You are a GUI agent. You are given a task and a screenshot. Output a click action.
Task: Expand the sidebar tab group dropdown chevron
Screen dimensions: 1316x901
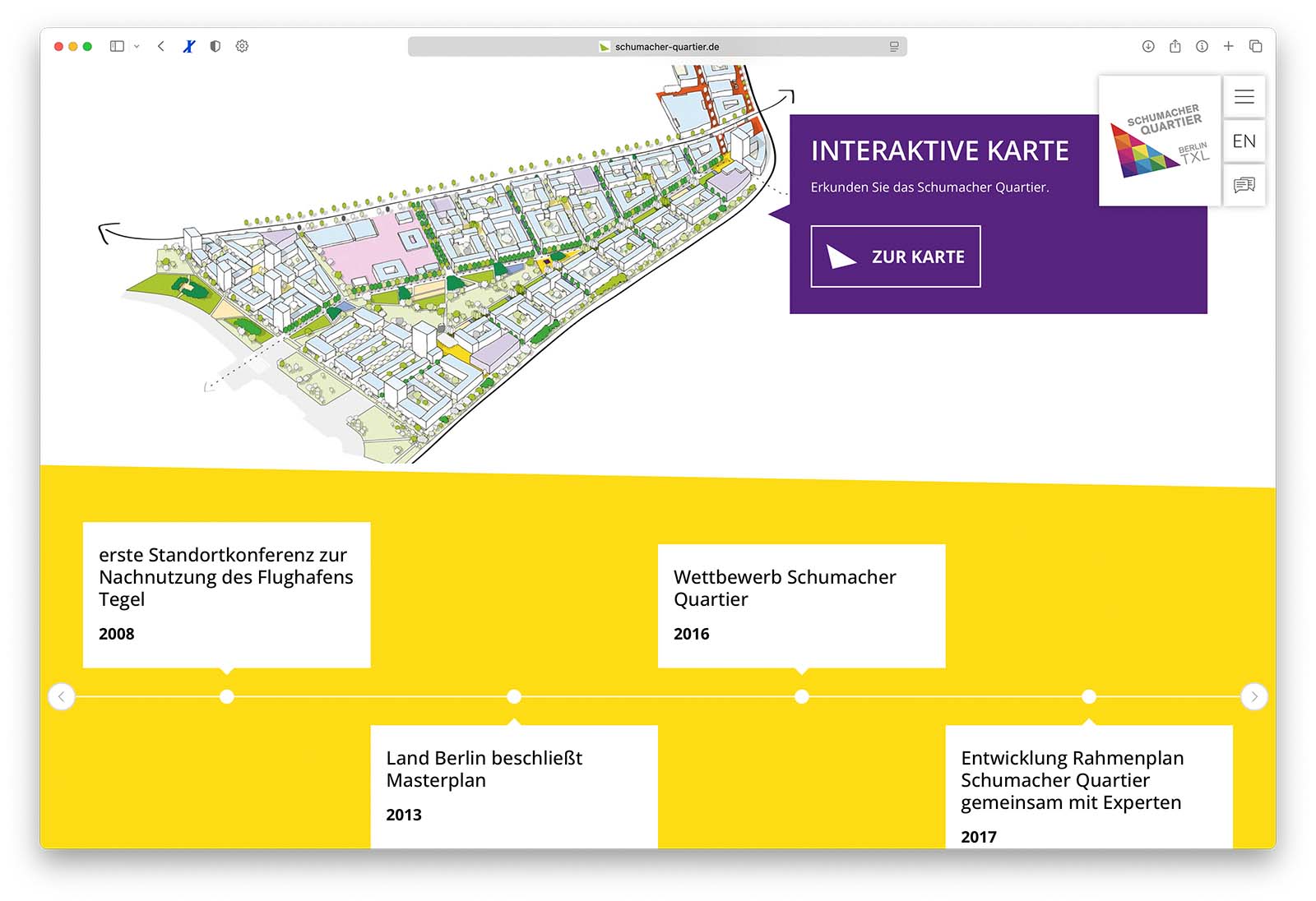pyautogui.click(x=137, y=47)
